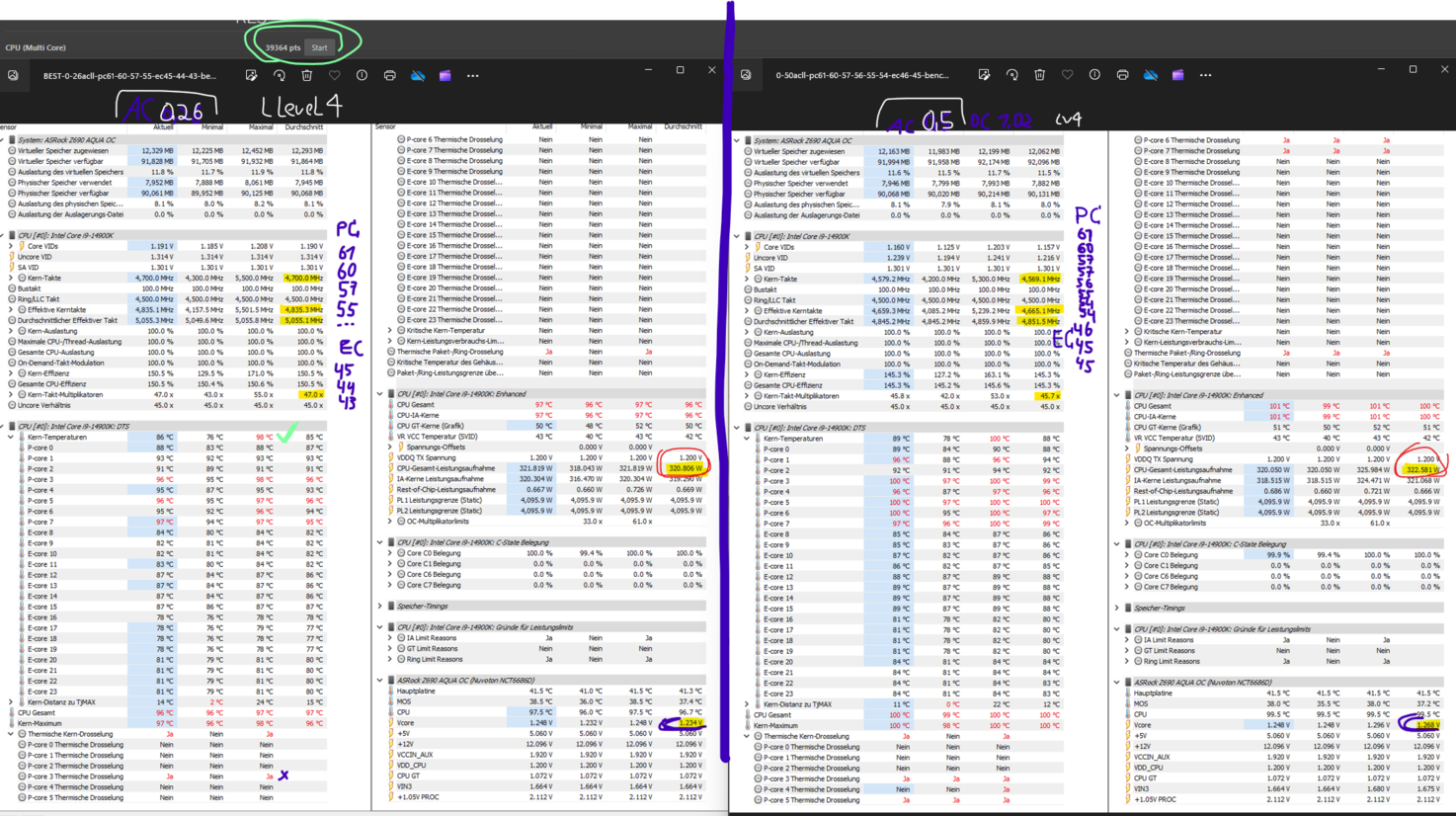Screen dimensions: 1456x816
Task: Collapse Kern-Temperaturen tree in BEST-0-26acll image
Action: (12, 437)
